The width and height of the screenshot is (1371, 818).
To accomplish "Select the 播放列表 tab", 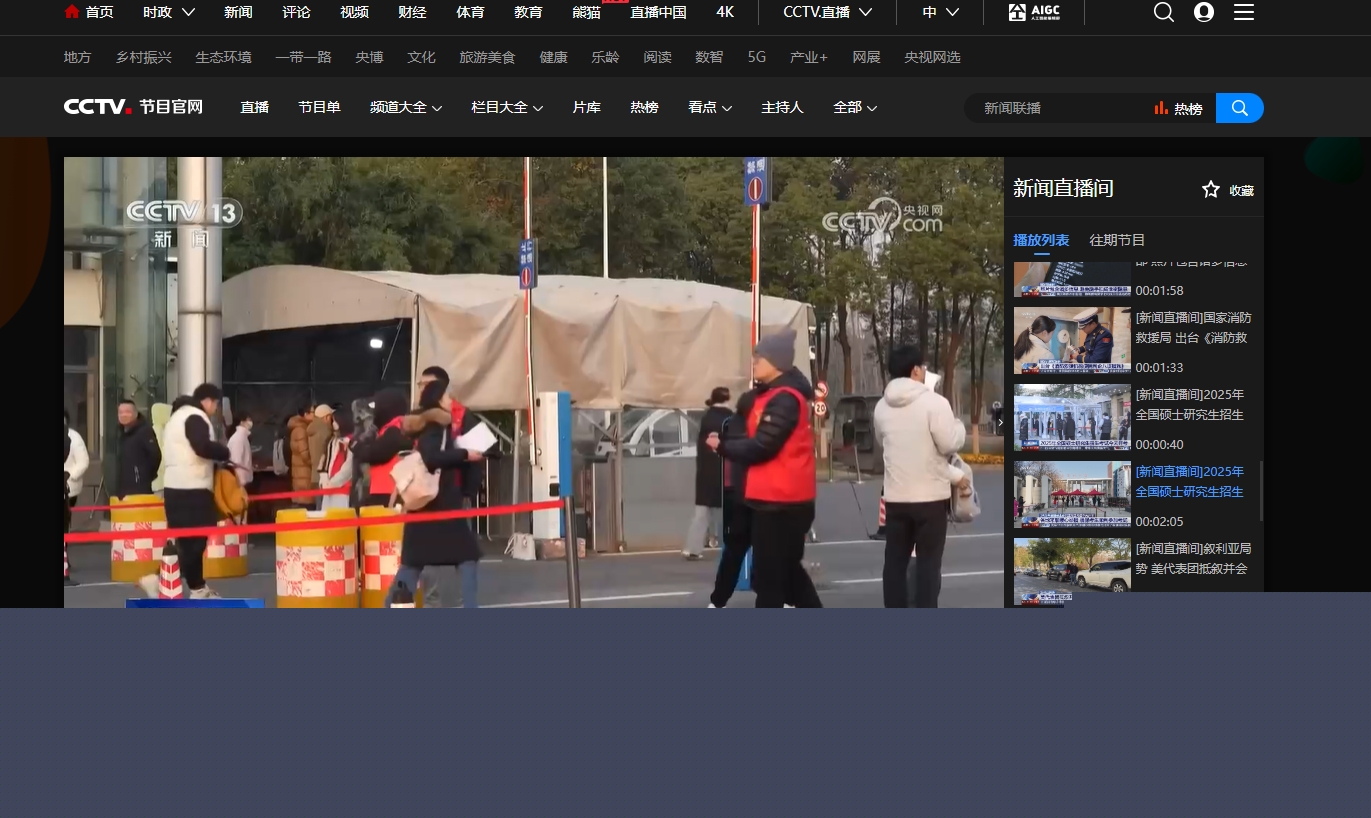I will pos(1041,240).
